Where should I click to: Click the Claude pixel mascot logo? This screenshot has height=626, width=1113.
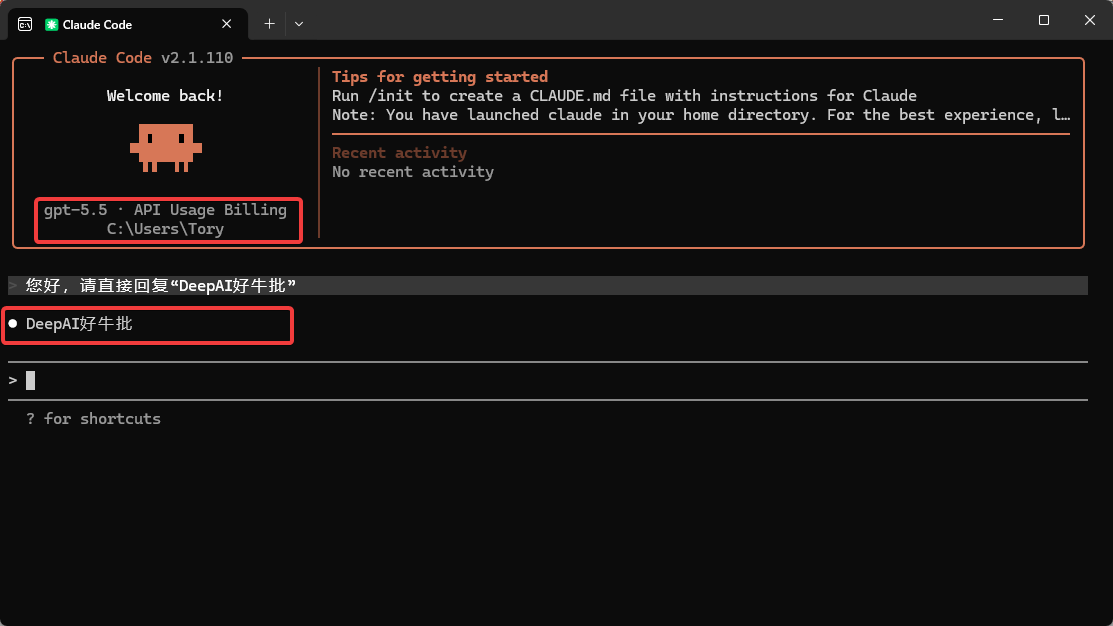point(165,148)
